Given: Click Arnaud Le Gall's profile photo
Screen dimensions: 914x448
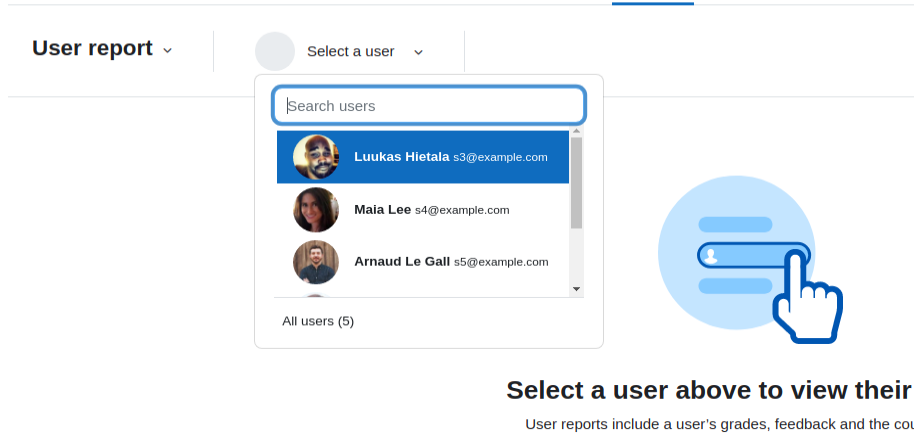Looking at the screenshot, I should (315, 262).
